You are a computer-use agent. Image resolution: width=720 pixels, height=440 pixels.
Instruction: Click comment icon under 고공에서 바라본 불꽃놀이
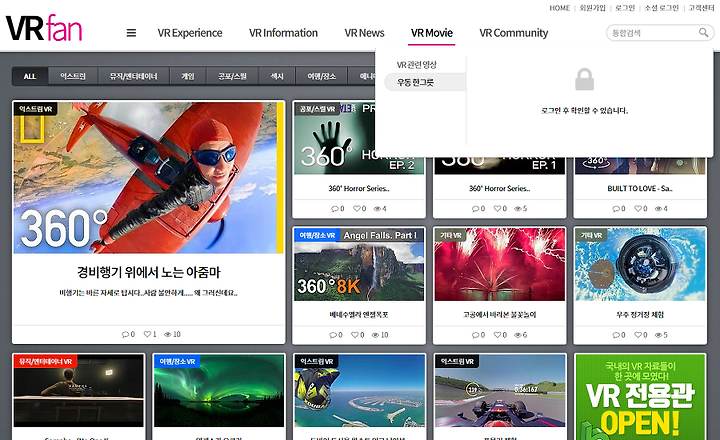pos(476,335)
